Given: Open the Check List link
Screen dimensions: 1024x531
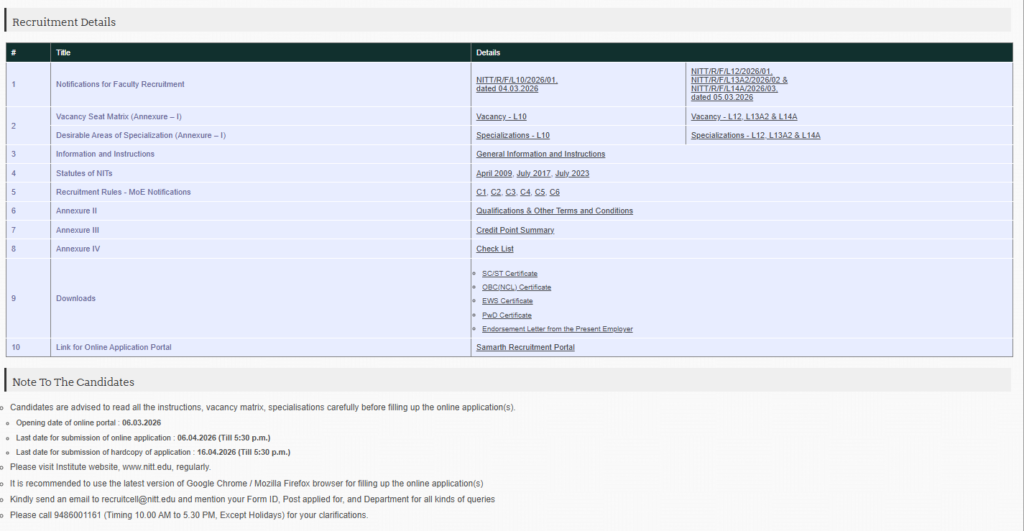Looking at the screenshot, I should (495, 249).
